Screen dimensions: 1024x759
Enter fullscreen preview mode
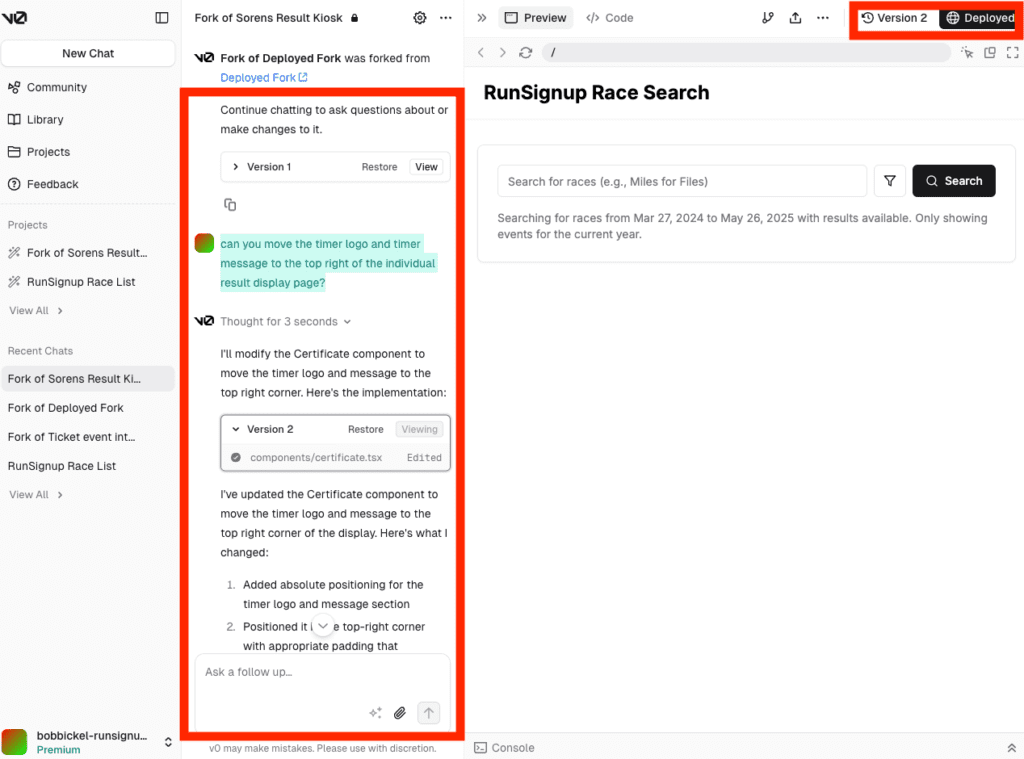[x=1012, y=52]
